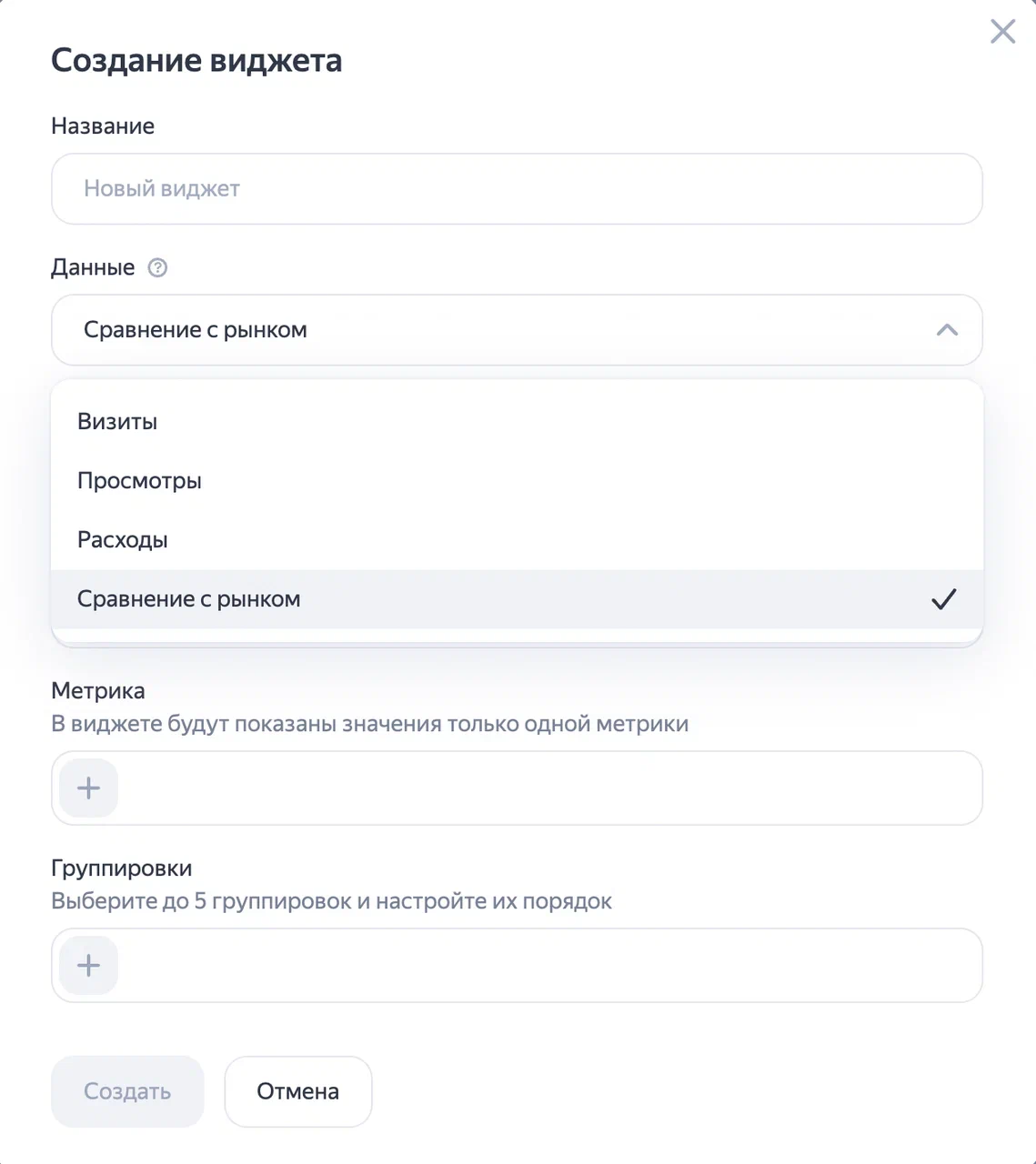
Task: Click empty area of the Метрика field
Action: [x=546, y=788]
